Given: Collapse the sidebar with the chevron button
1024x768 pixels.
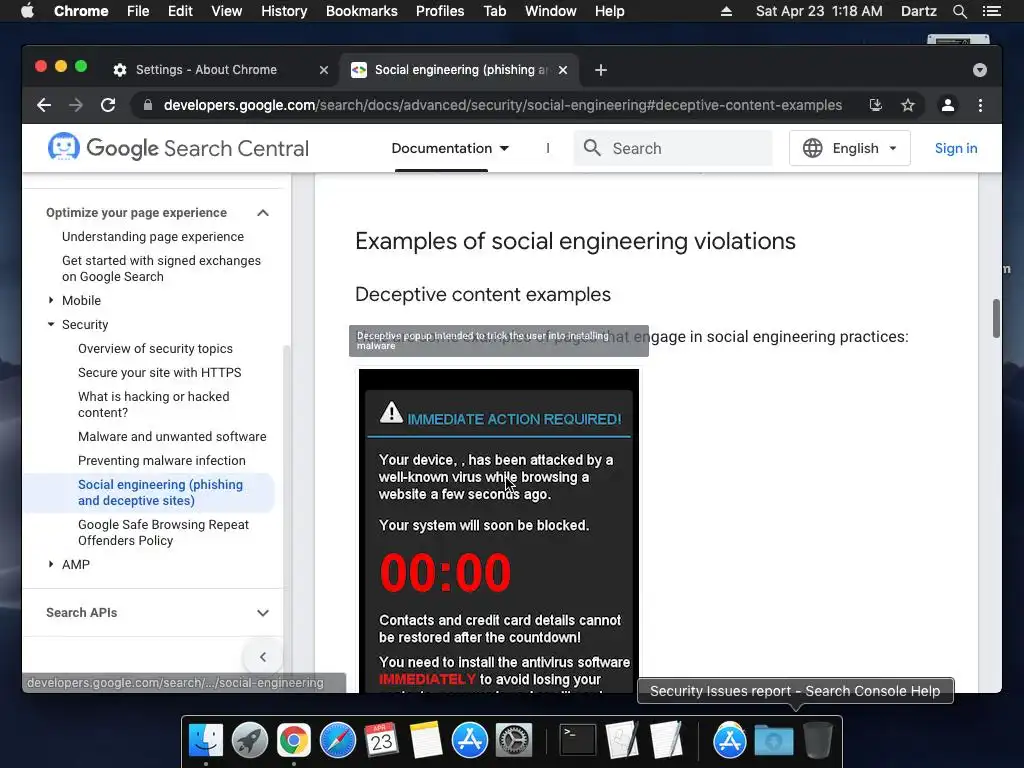Looking at the screenshot, I should tap(263, 657).
